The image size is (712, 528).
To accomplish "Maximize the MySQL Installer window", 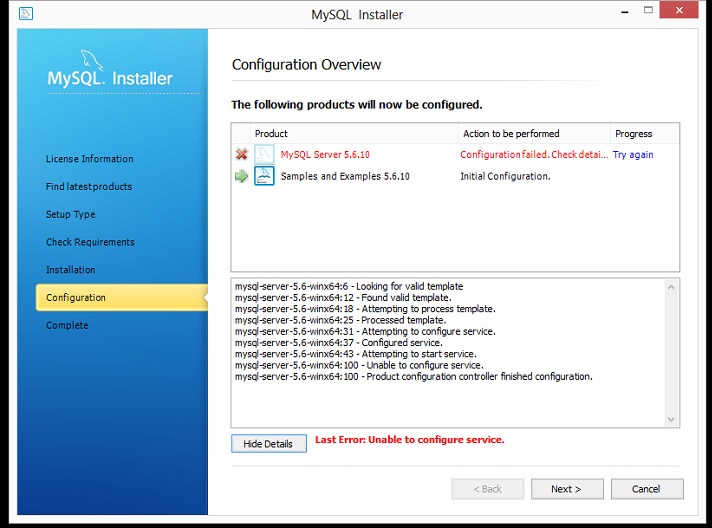I will 648,10.
